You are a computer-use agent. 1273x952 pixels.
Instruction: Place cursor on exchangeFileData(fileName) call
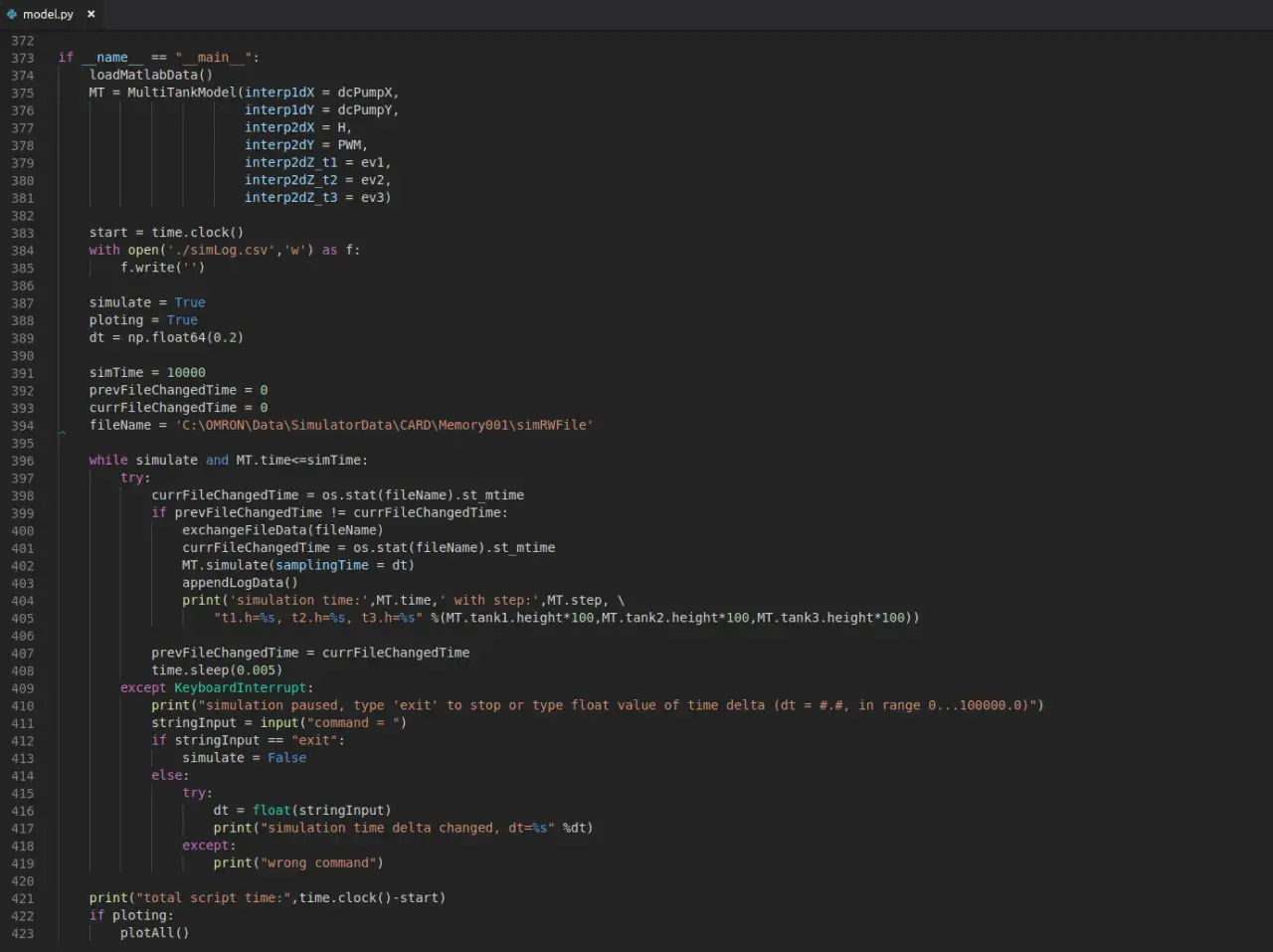click(282, 530)
